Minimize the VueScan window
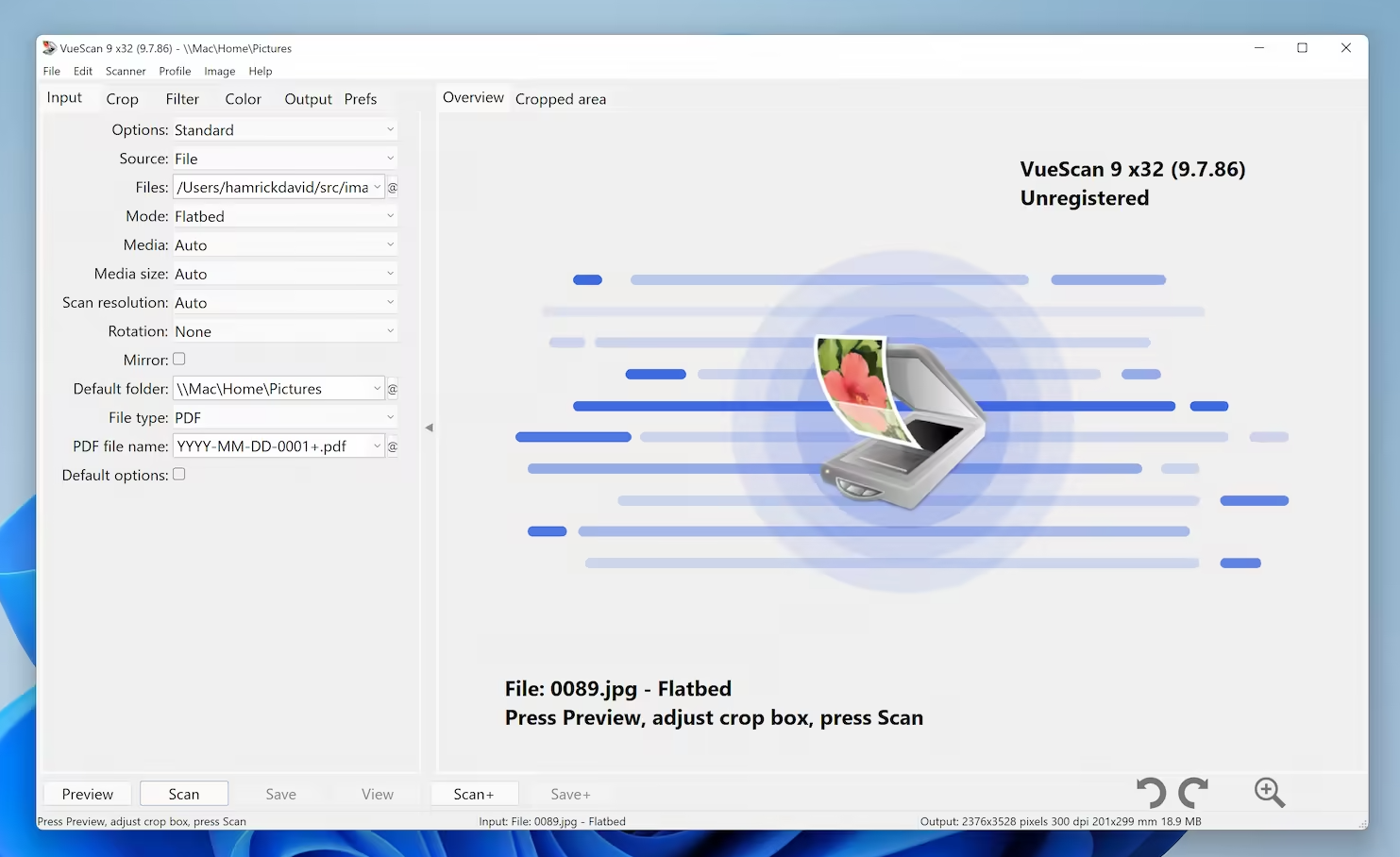The height and width of the screenshot is (857, 1400). (x=1259, y=48)
